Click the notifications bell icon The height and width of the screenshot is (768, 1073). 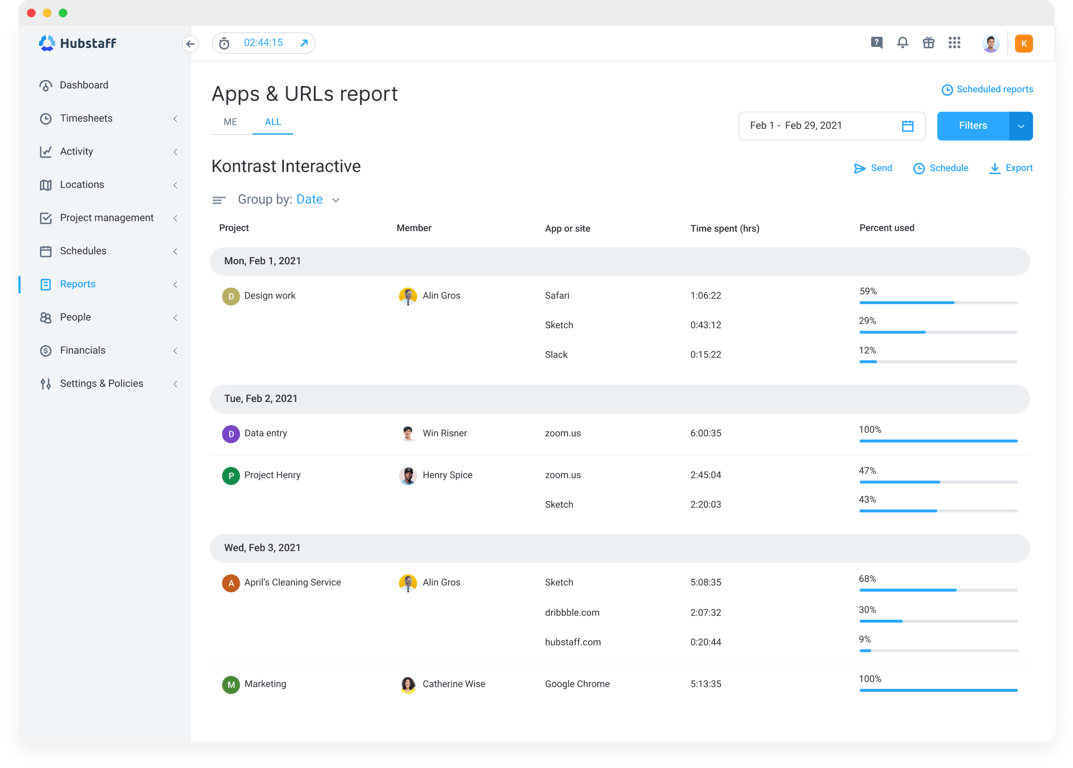click(902, 43)
